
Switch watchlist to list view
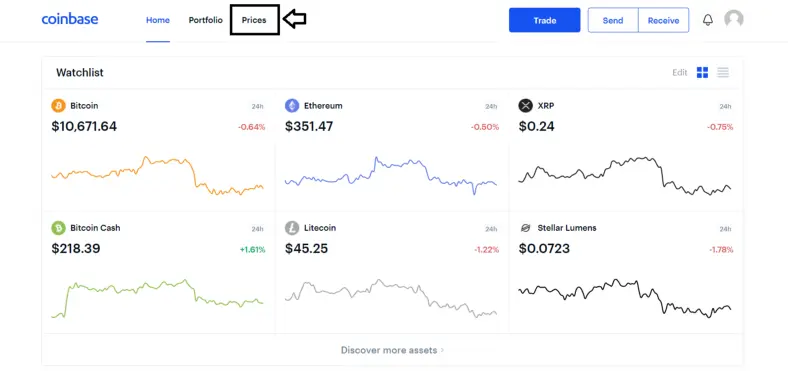723,72
